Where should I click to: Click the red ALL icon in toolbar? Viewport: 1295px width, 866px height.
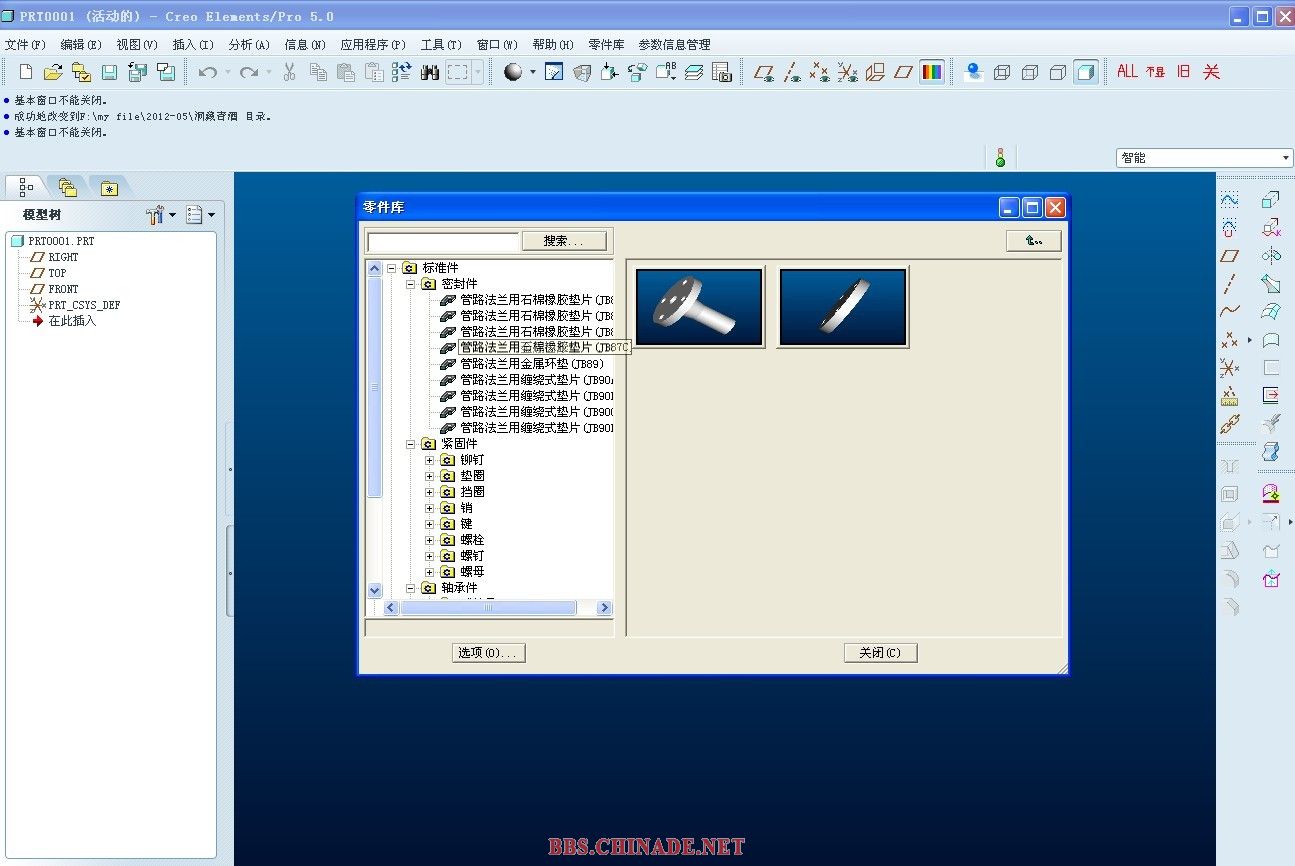1127,72
